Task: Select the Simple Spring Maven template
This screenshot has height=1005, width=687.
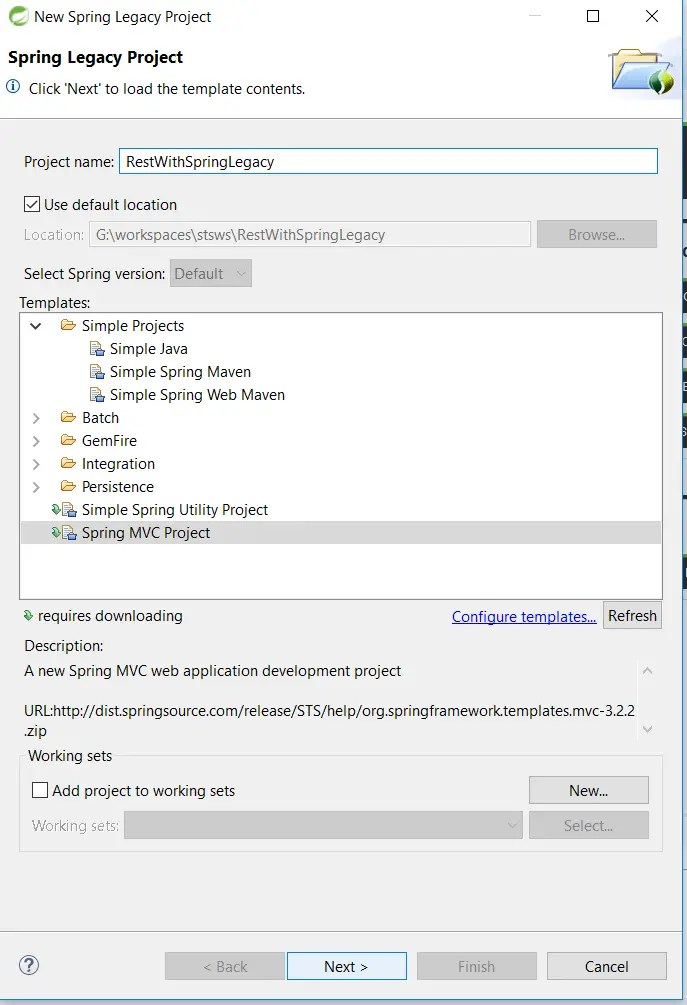Action: pos(180,372)
